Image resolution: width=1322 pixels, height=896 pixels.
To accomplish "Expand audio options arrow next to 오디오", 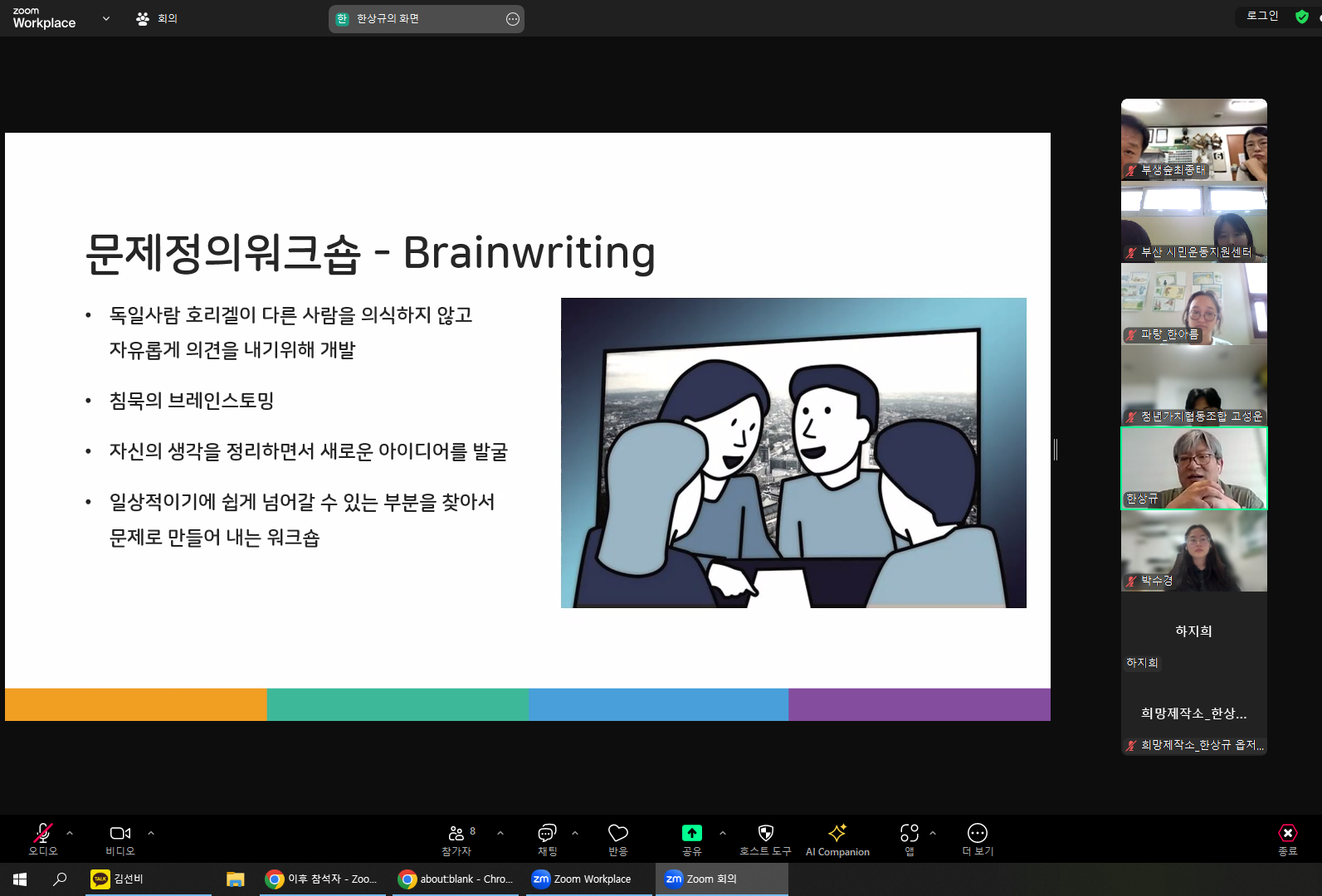I will 70,833.
